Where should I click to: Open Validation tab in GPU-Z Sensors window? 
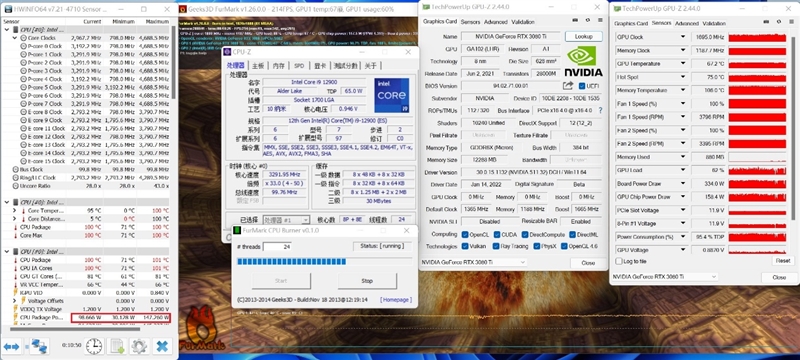(x=714, y=23)
